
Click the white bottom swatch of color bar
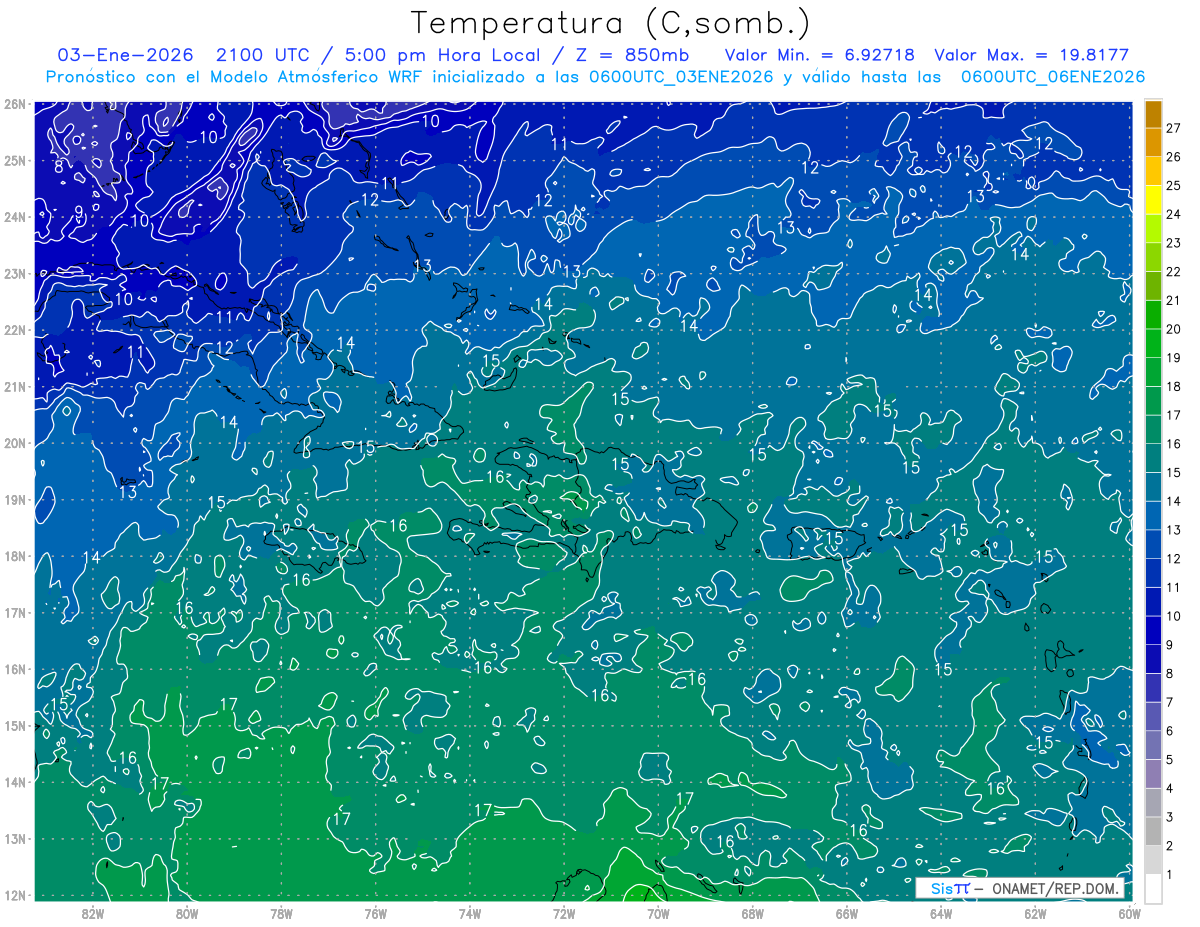click(x=1153, y=888)
